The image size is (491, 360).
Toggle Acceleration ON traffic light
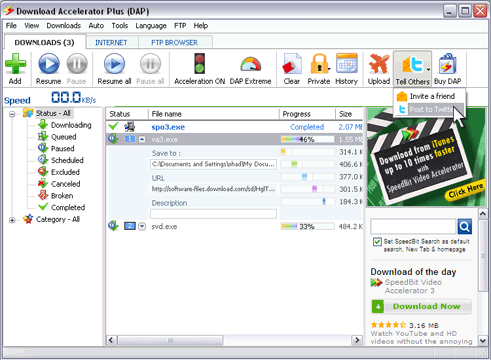point(199,64)
